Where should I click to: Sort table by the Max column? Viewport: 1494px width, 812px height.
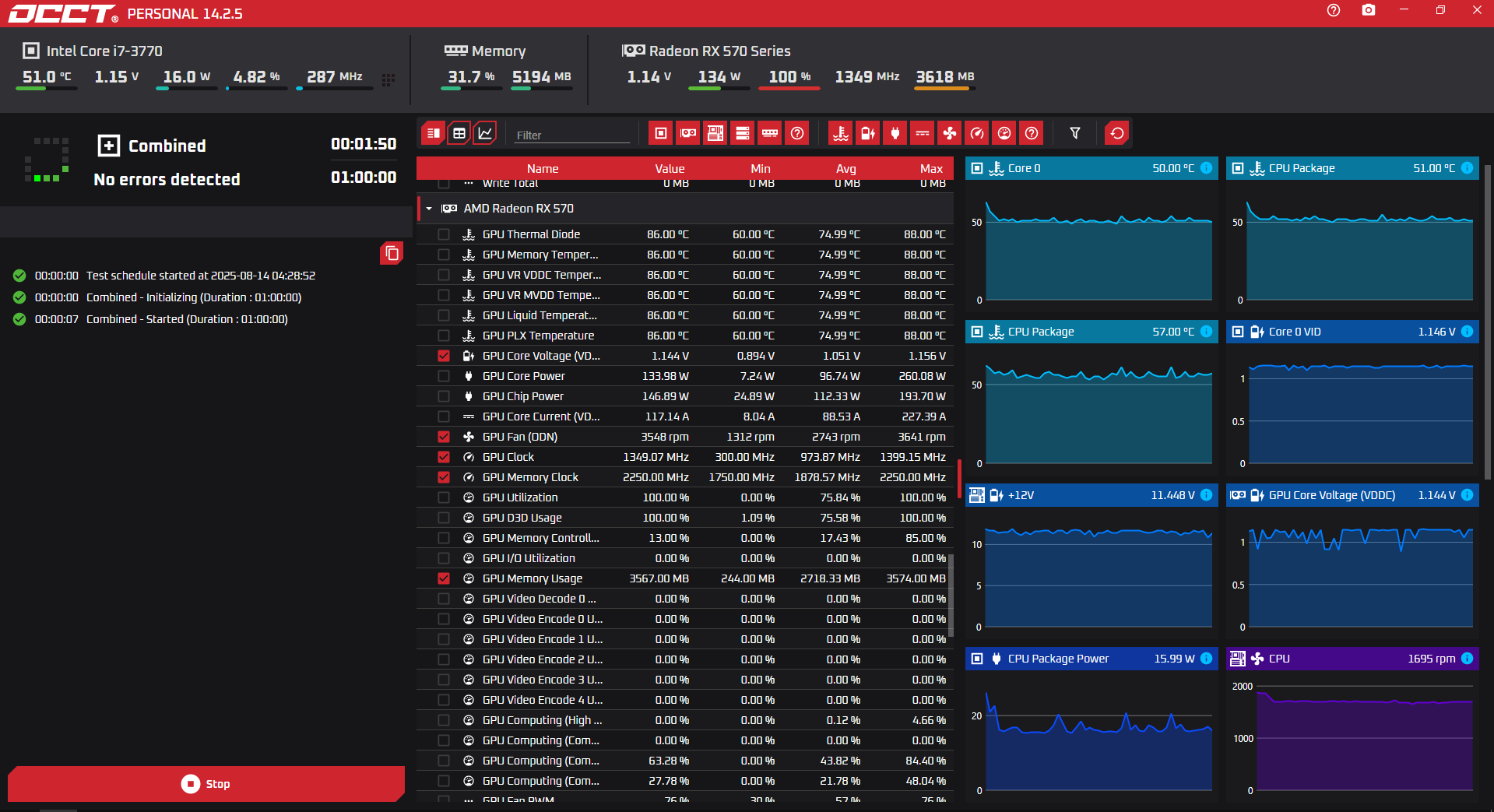(x=931, y=169)
